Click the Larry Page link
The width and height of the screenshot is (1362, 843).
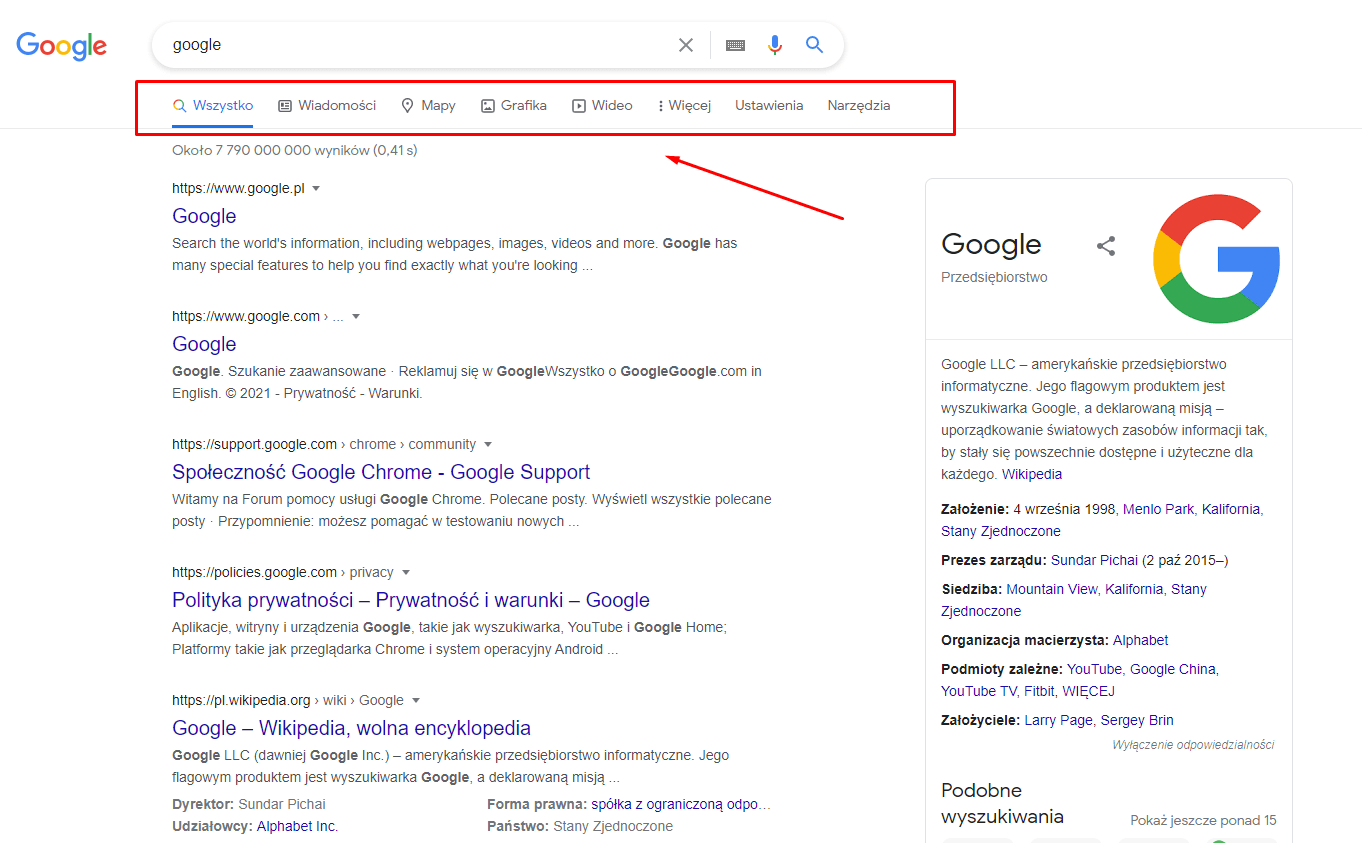point(1059,720)
